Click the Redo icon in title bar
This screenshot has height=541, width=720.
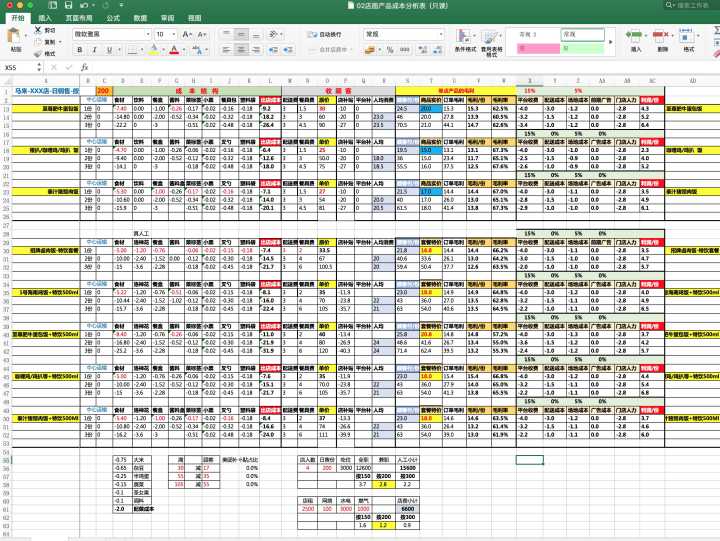click(x=105, y=6)
